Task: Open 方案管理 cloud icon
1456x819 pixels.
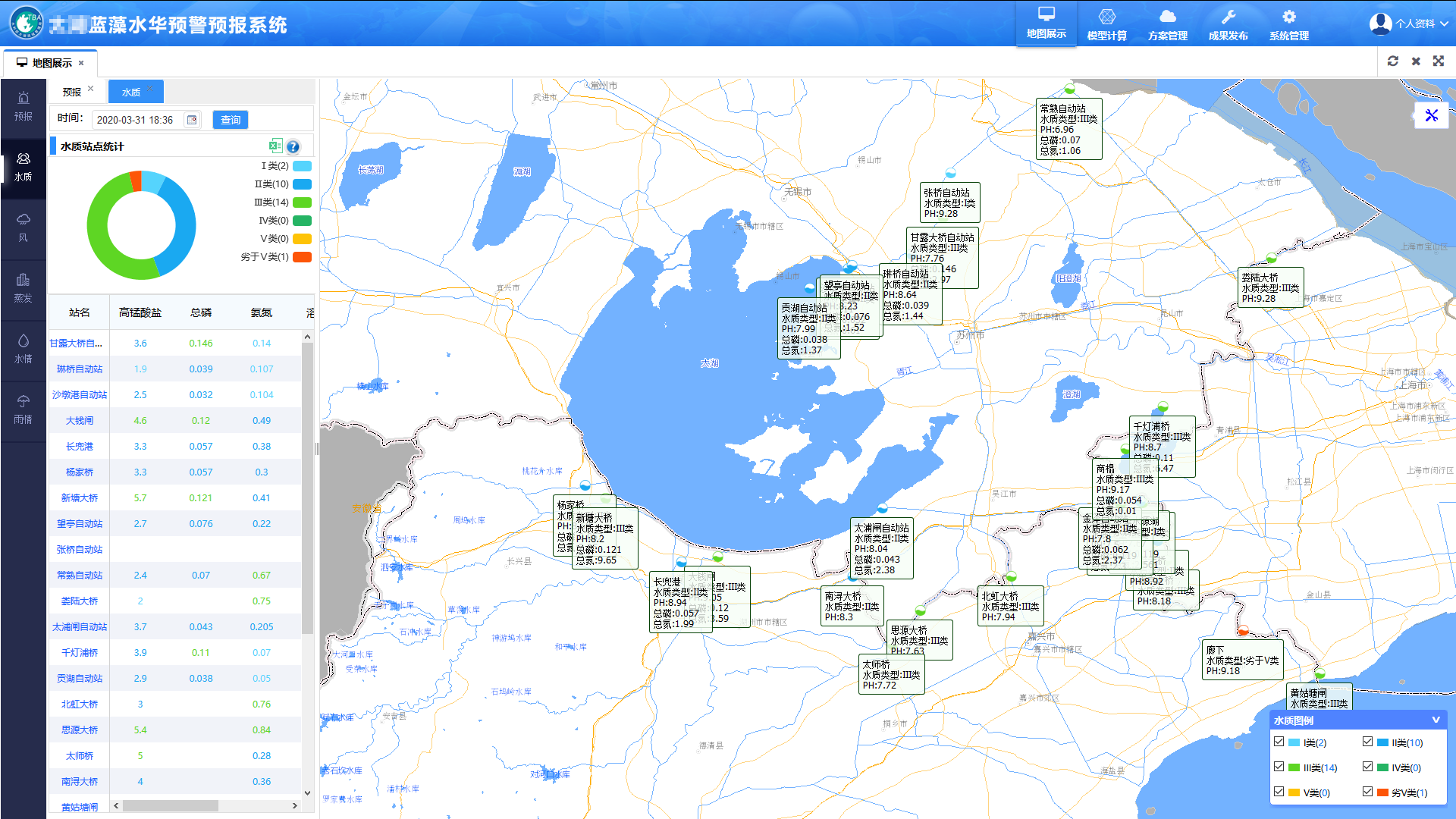Action: coord(1167,17)
